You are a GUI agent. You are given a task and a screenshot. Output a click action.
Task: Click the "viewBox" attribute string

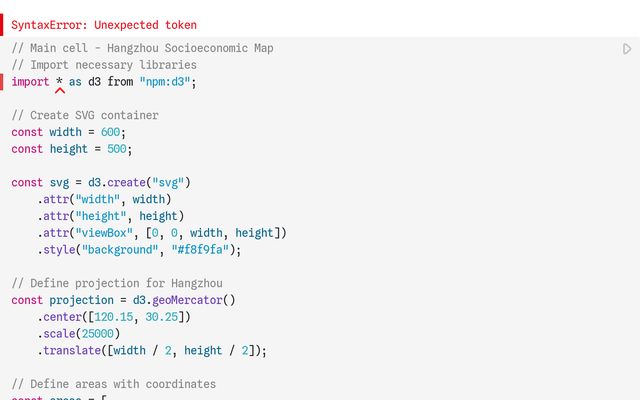click(x=104, y=233)
